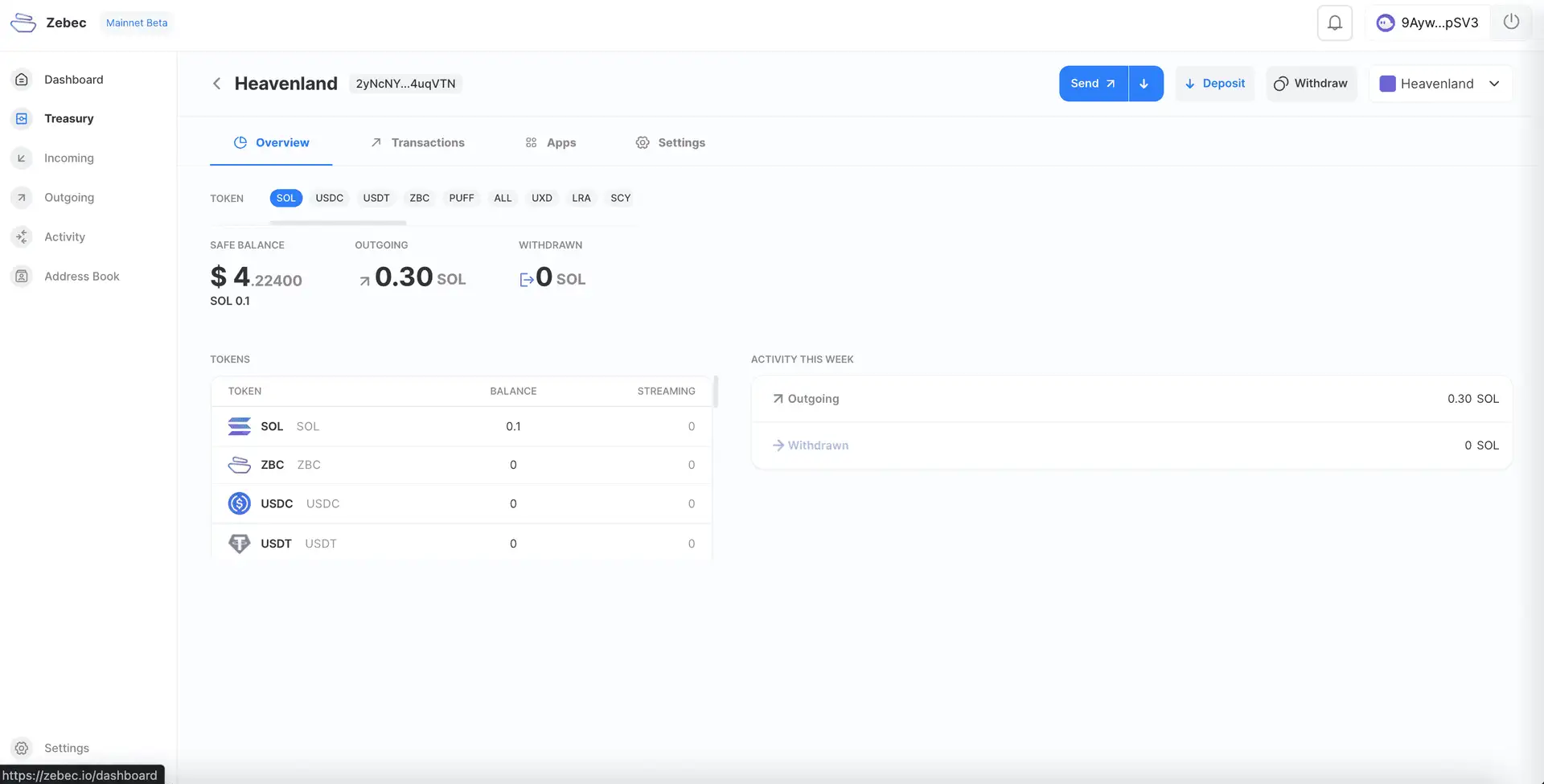Viewport: 1544px width, 784px height.
Task: Click the Deposit button
Action: coord(1214,84)
